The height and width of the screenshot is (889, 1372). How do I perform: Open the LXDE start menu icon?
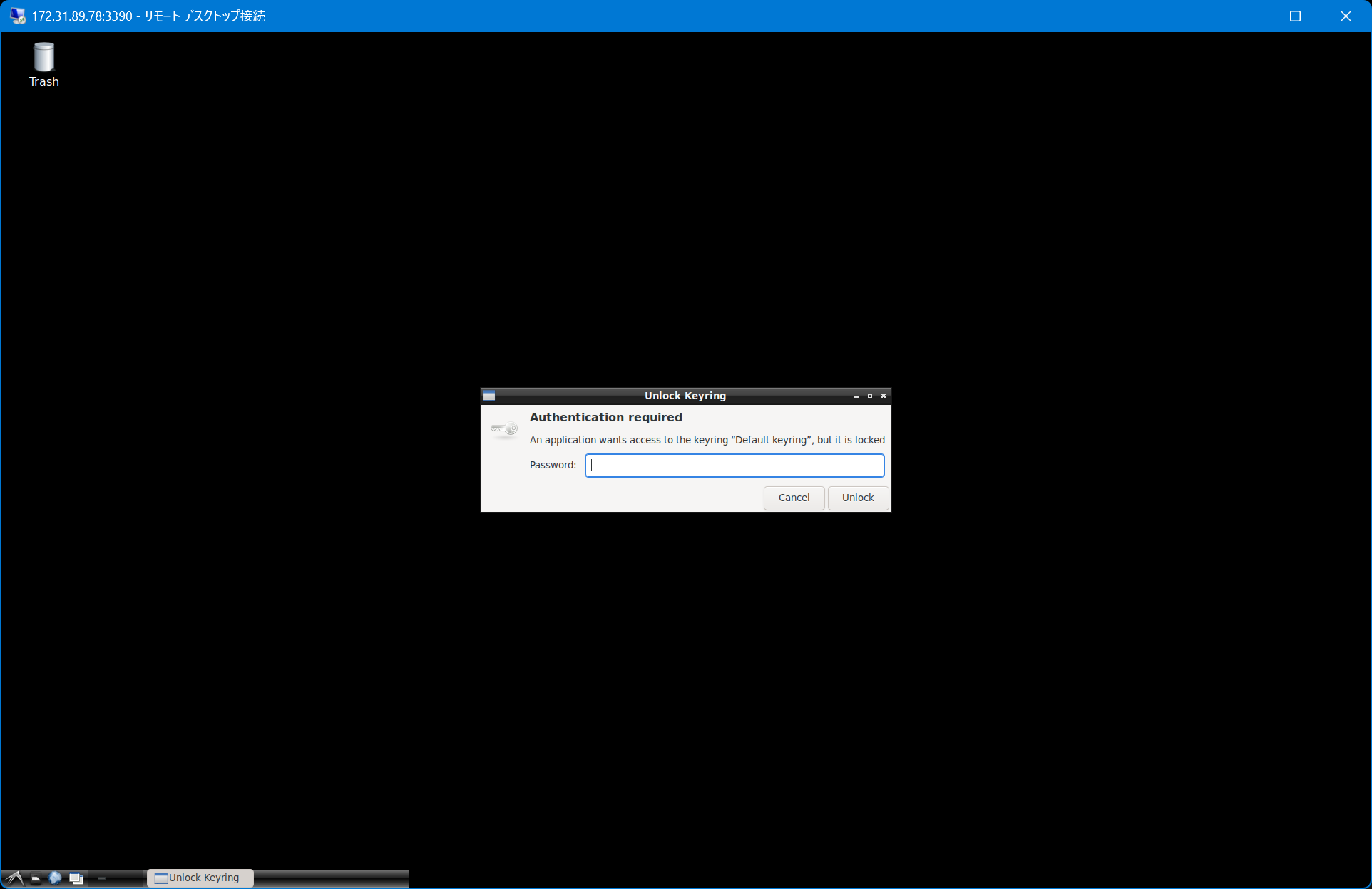coord(14,878)
